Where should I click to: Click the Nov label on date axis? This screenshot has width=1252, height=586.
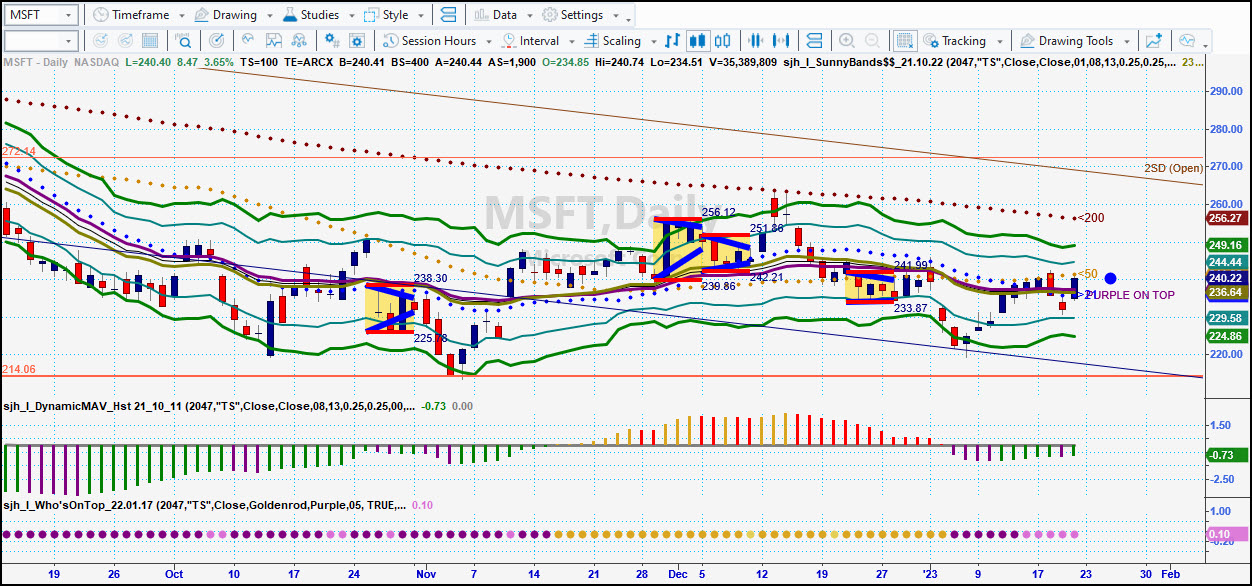pos(427,575)
